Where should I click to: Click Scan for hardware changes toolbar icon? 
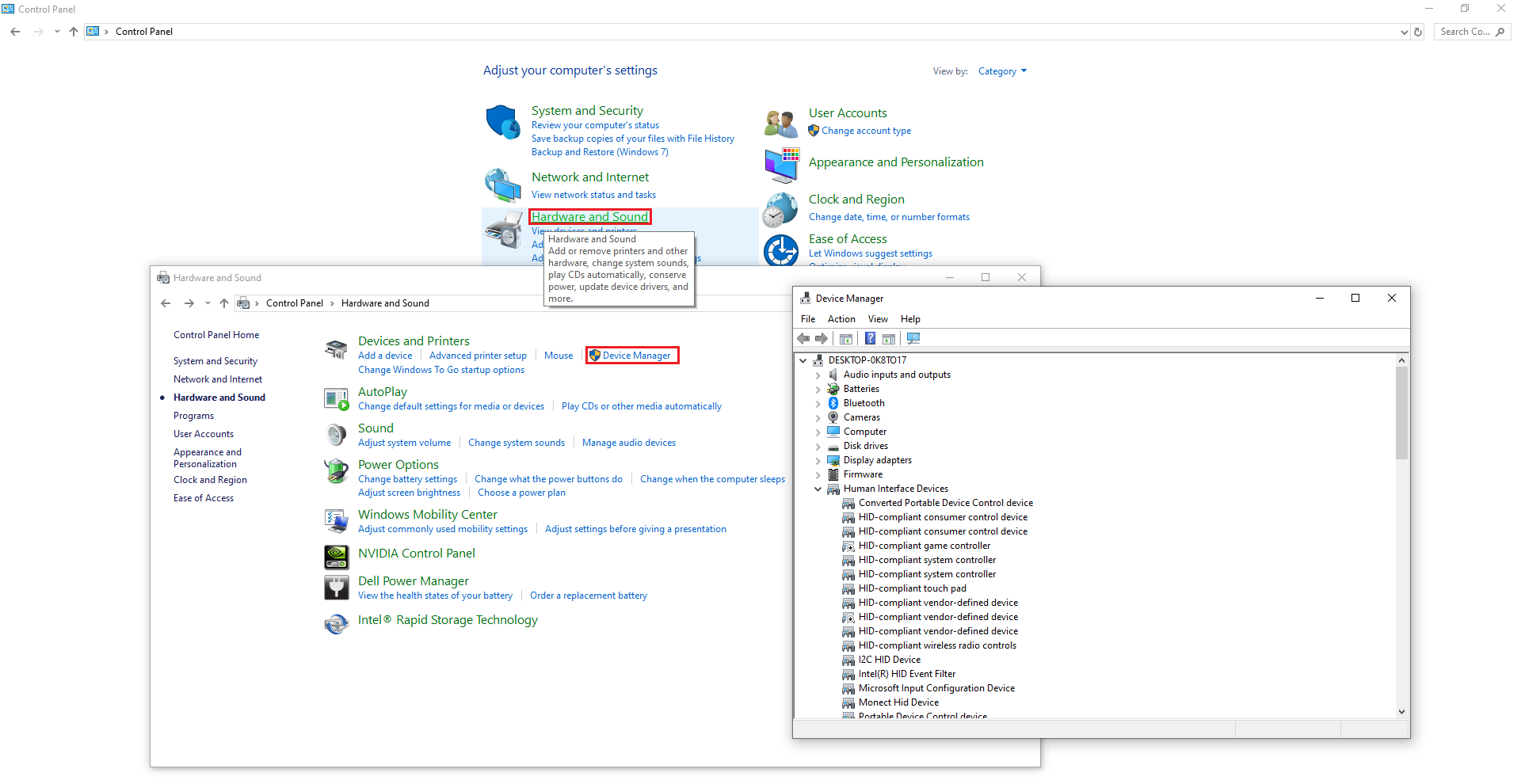tap(913, 339)
